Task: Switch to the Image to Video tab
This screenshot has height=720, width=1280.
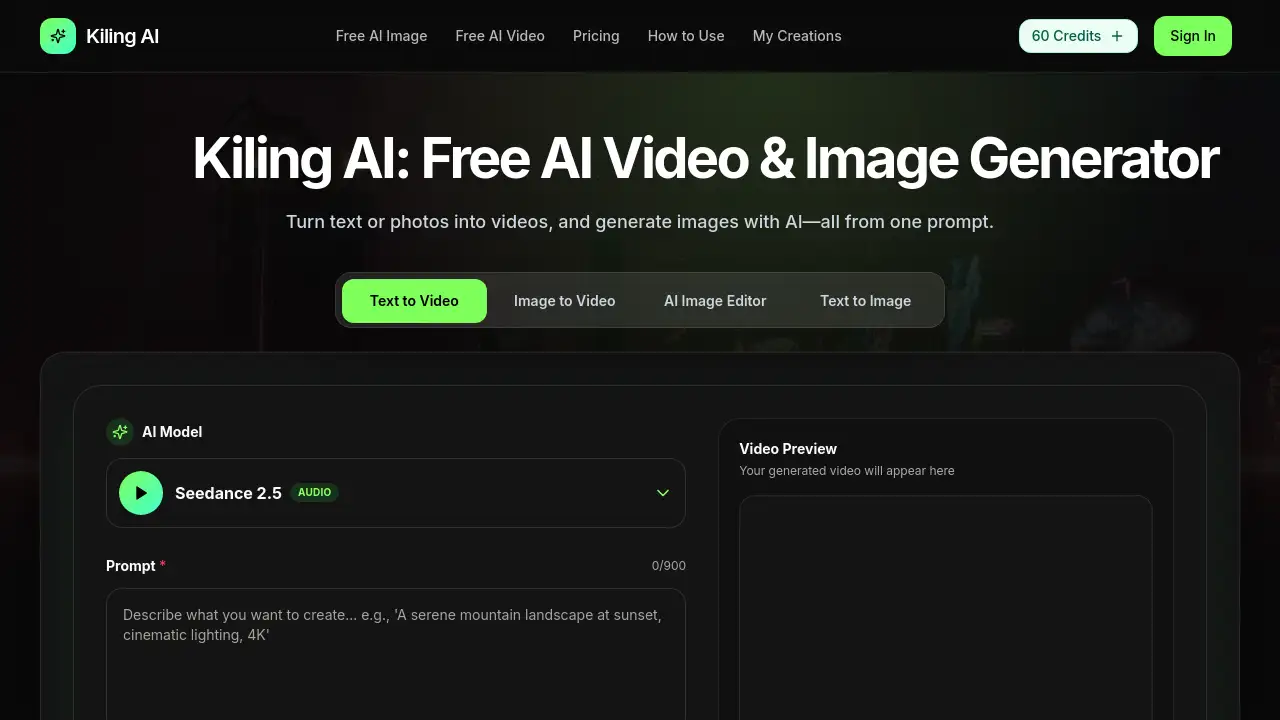Action: coord(564,301)
